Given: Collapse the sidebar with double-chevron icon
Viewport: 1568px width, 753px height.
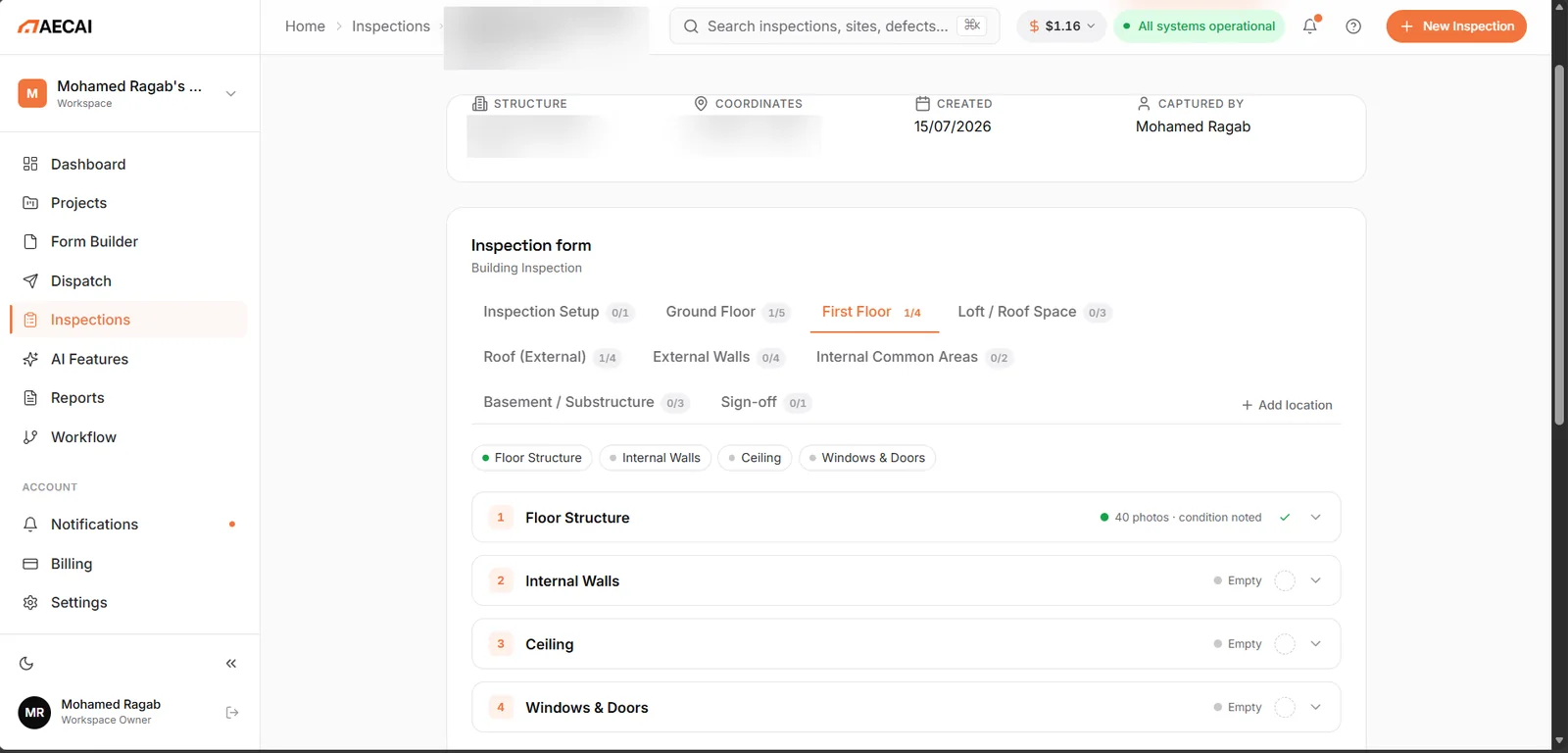Looking at the screenshot, I should (x=231, y=664).
